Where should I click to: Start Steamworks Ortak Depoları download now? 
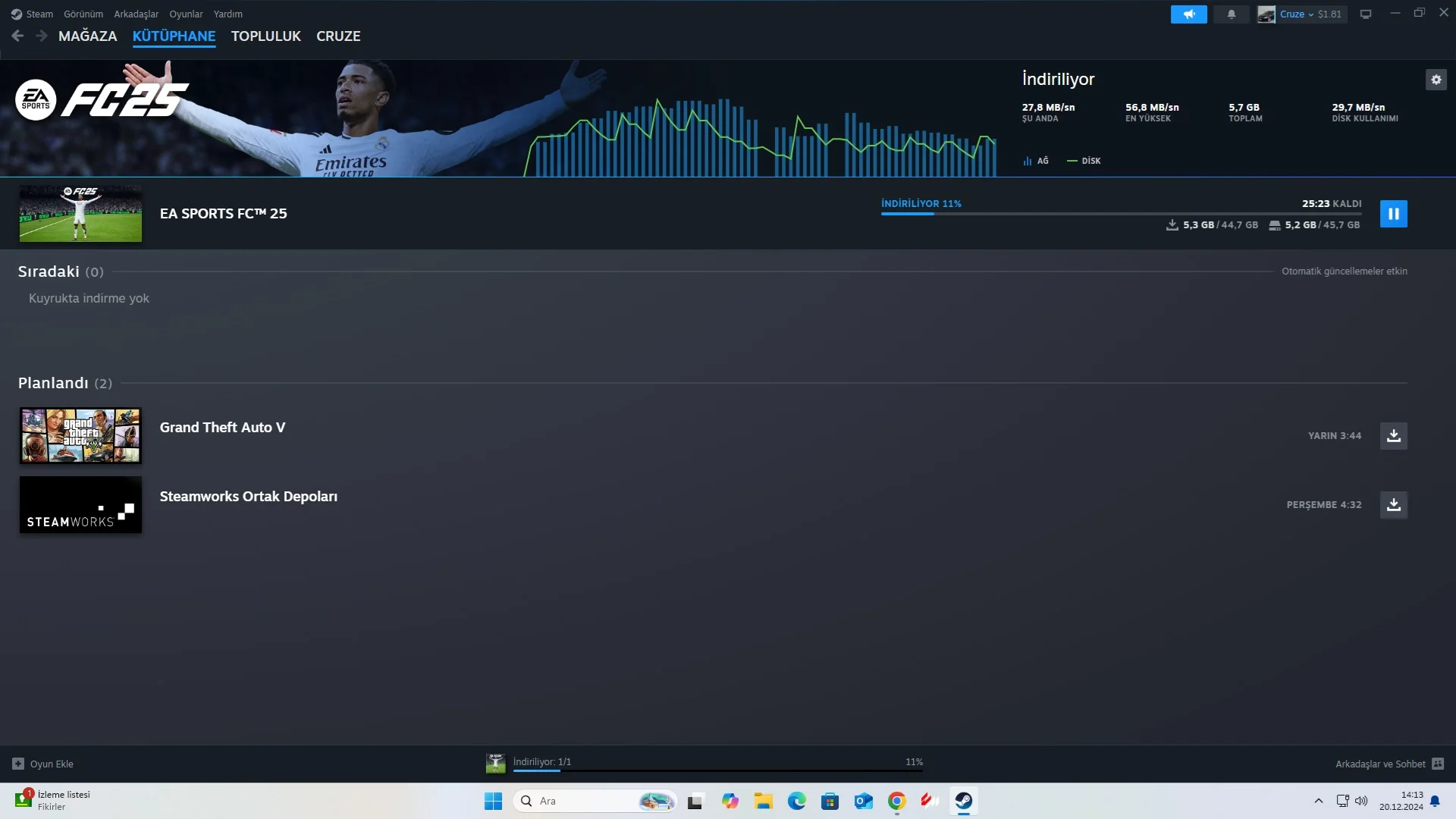[1393, 505]
